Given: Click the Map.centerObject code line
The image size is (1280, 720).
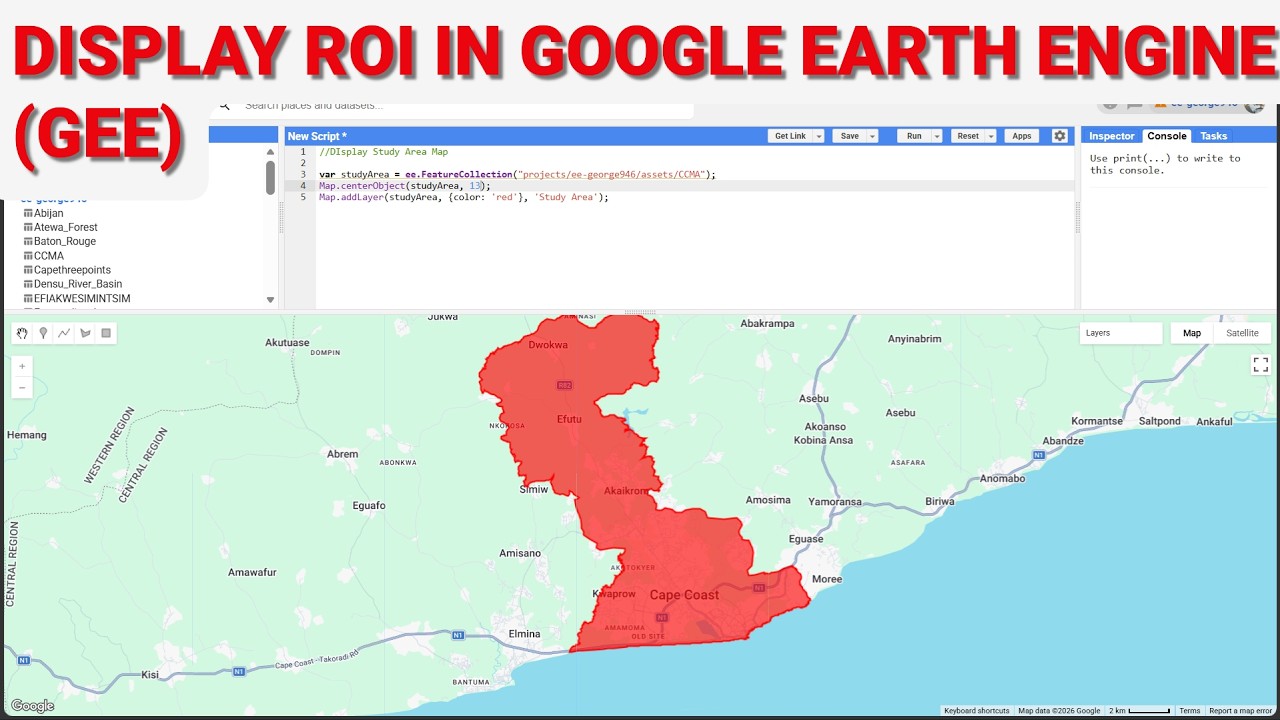Looking at the screenshot, I should [405, 186].
